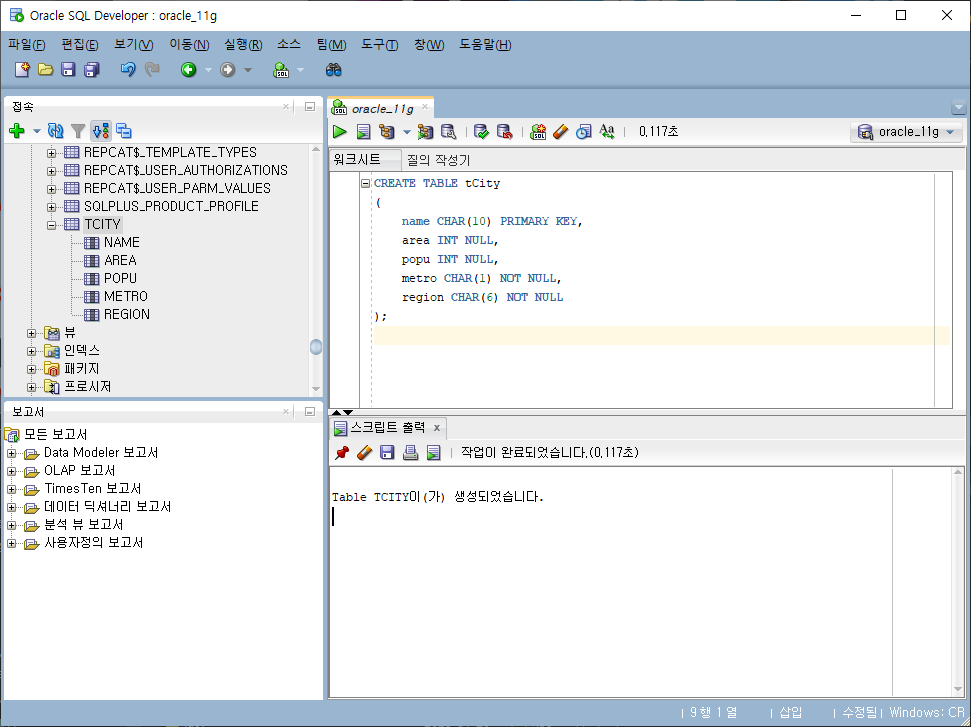Minimize the 접속 panel
Image resolution: width=971 pixels, height=727 pixels.
click(x=310, y=107)
